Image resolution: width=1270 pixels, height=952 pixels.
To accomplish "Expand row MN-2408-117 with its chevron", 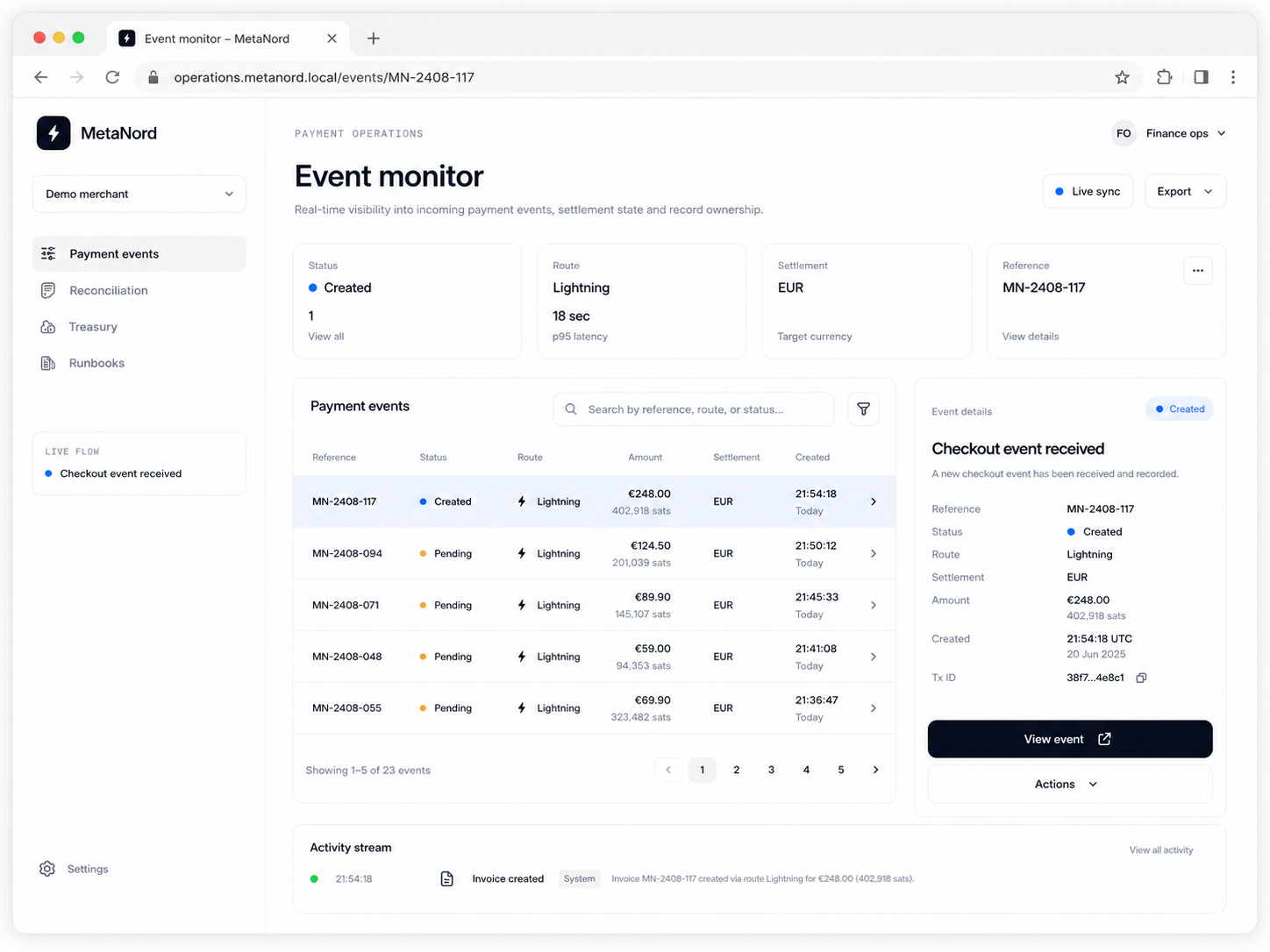I will pos(874,501).
